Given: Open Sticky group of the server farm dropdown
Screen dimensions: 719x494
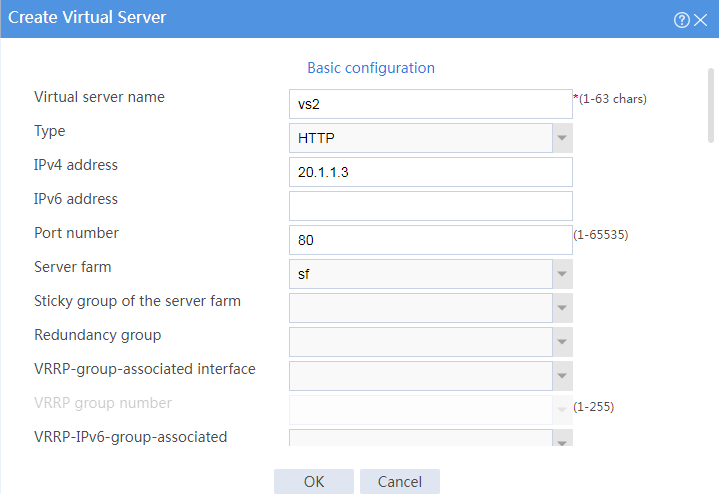Looking at the screenshot, I should click(x=562, y=308).
